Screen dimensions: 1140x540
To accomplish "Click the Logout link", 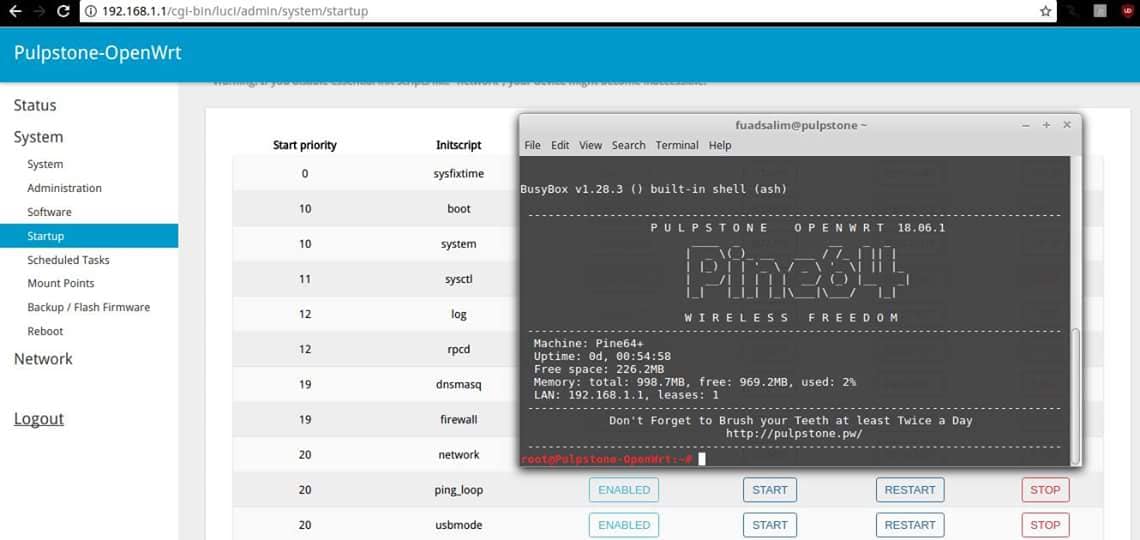I will [x=39, y=419].
